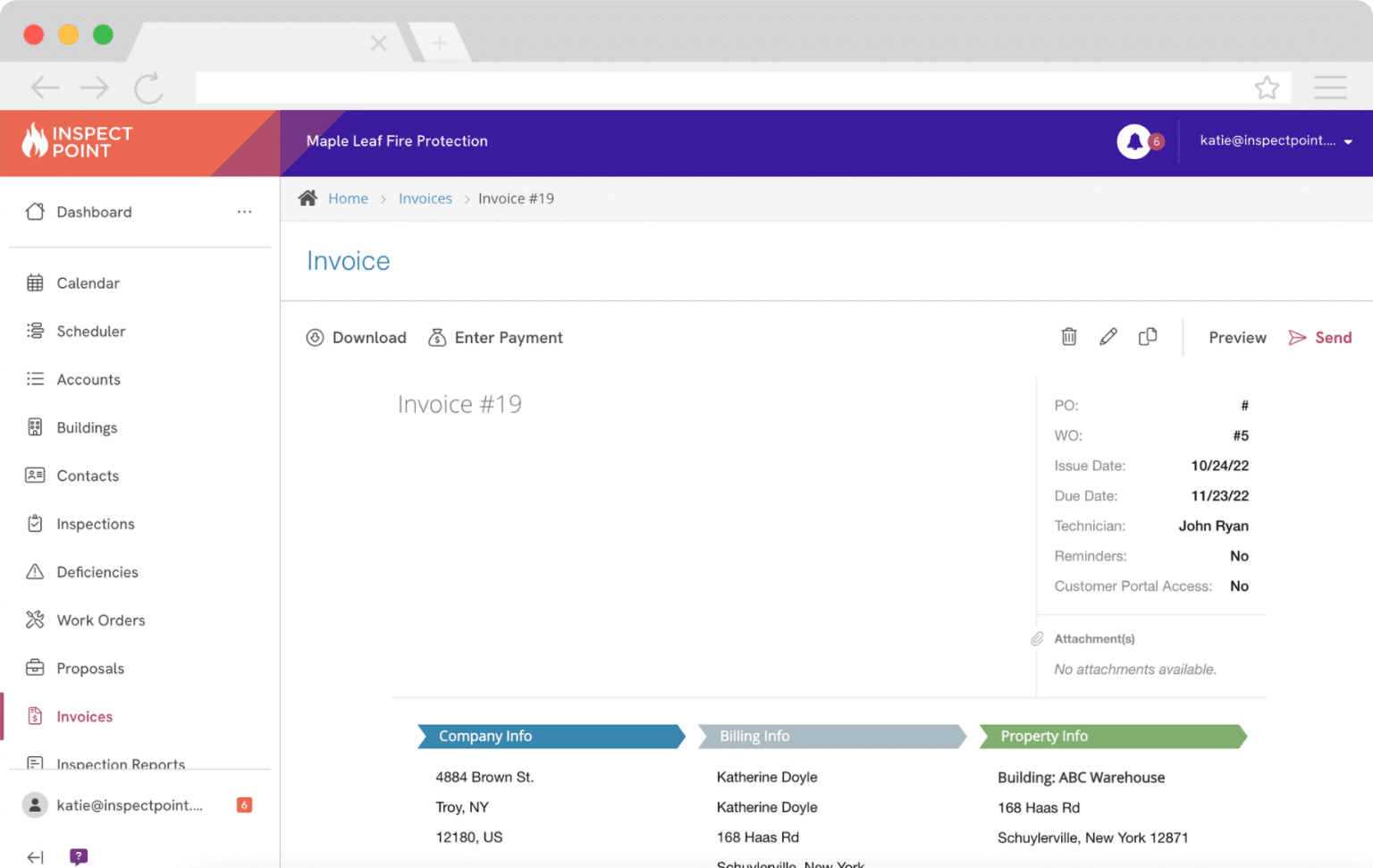Select the Download invoice icon

pyautogui.click(x=315, y=337)
